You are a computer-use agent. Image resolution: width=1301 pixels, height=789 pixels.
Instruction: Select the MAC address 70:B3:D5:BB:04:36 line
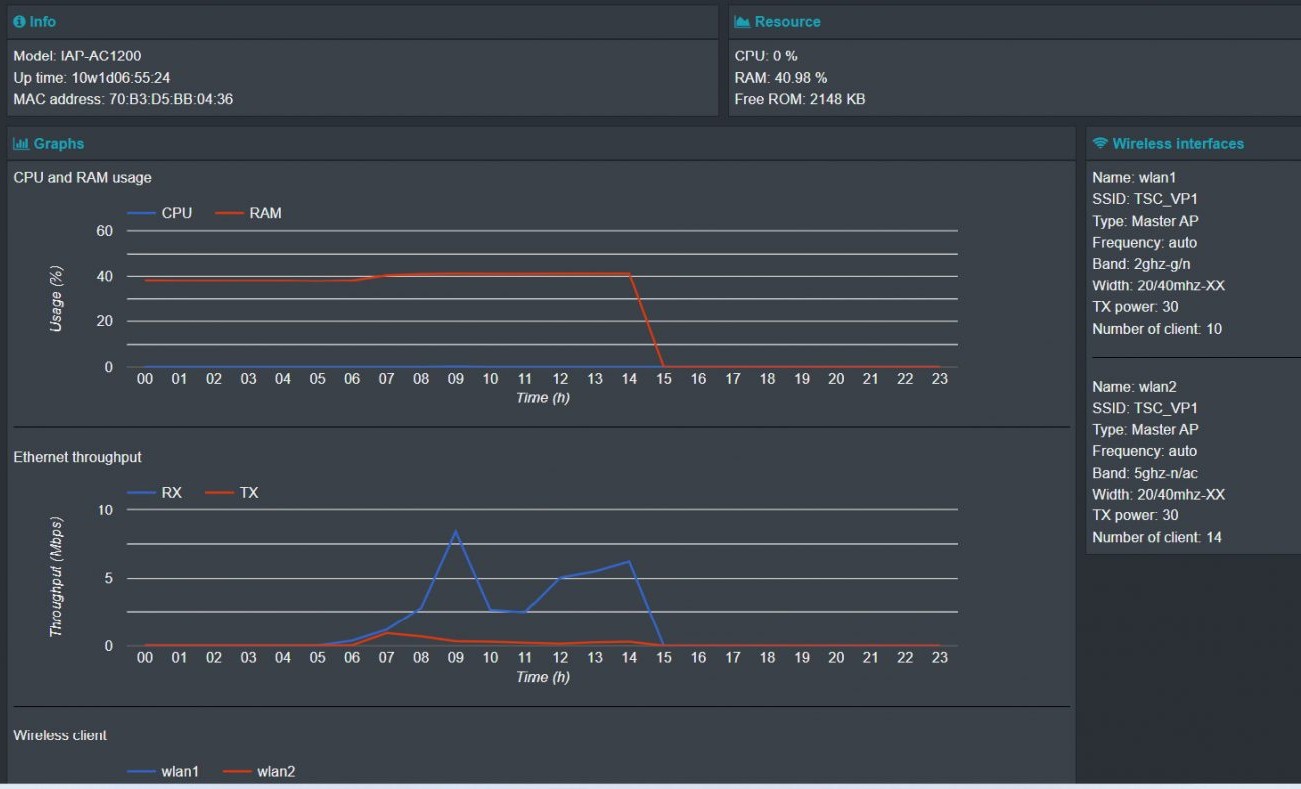pyautogui.click(x=123, y=100)
